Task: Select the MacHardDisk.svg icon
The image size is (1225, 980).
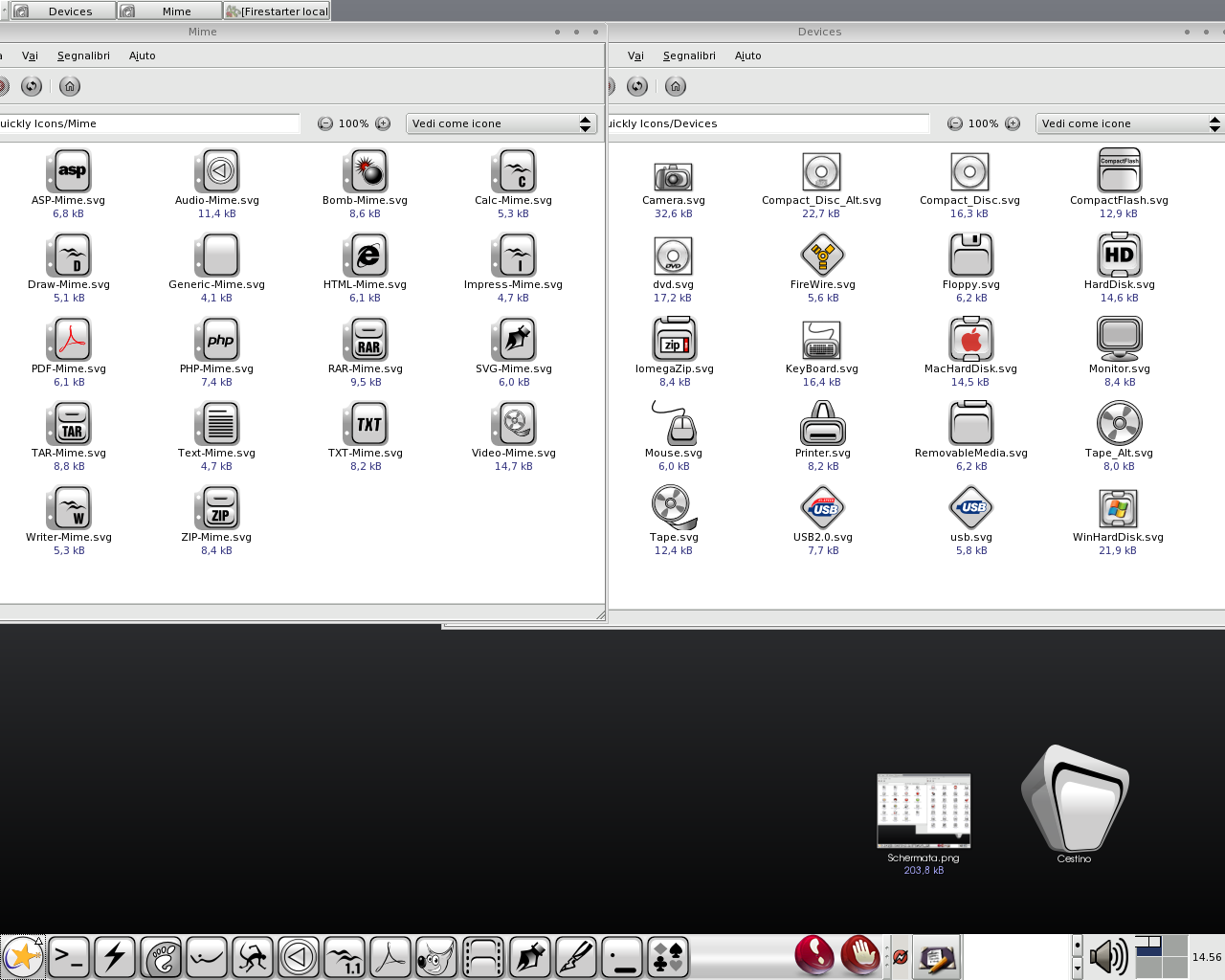Action: coord(971,340)
